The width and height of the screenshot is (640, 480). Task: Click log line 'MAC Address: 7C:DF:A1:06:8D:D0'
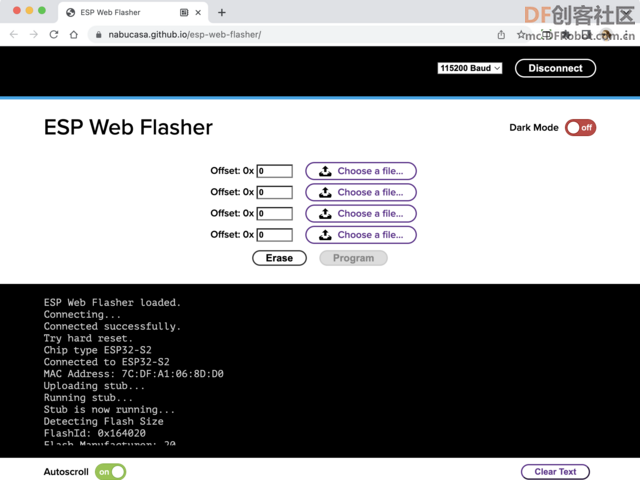pyautogui.click(x=133, y=374)
